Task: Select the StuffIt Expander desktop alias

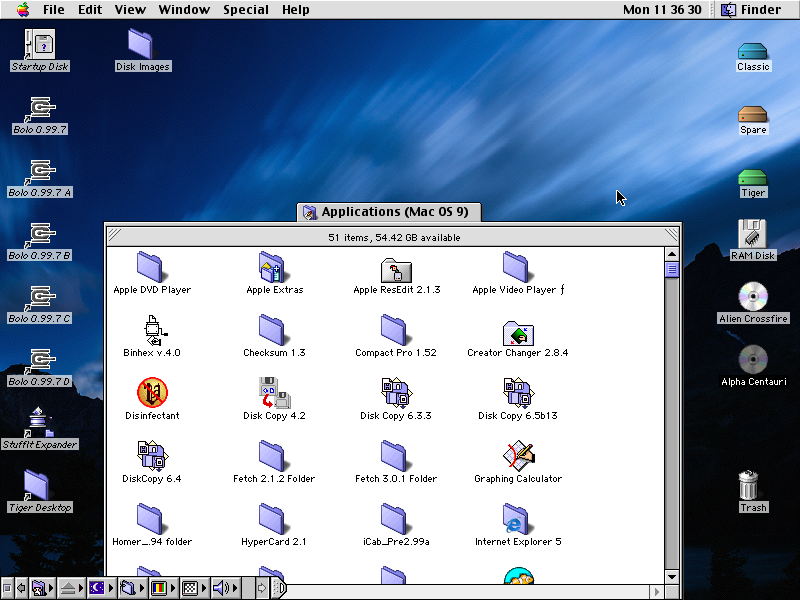Action: (x=40, y=422)
